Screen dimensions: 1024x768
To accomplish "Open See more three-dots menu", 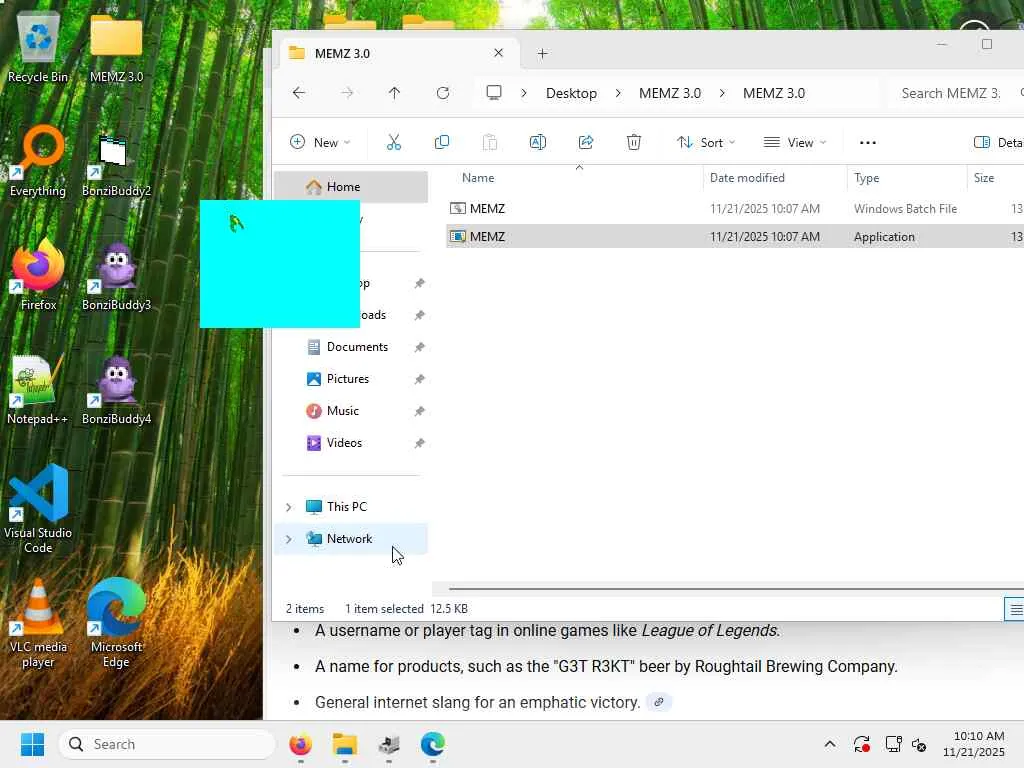I will pos(868,142).
